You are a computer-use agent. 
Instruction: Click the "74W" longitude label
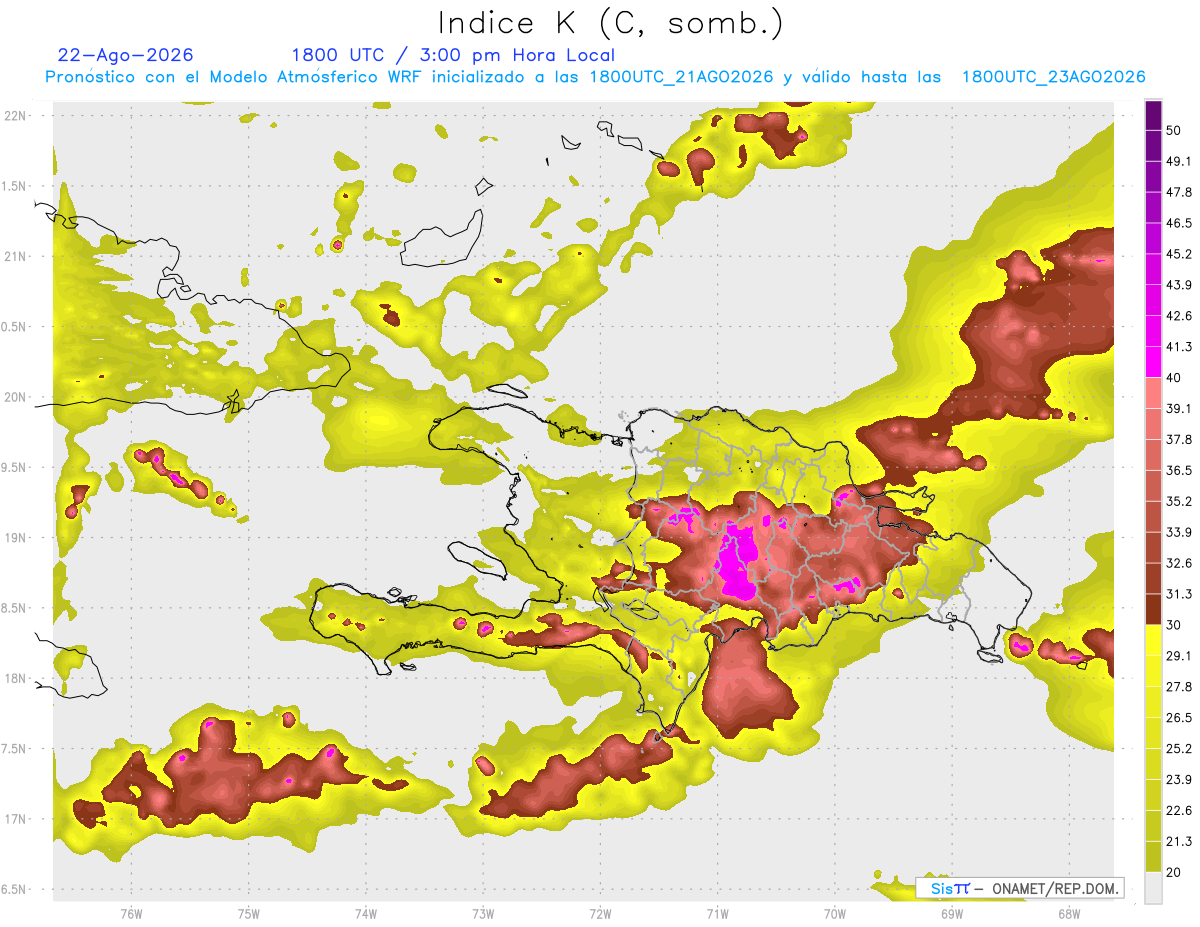point(366,913)
